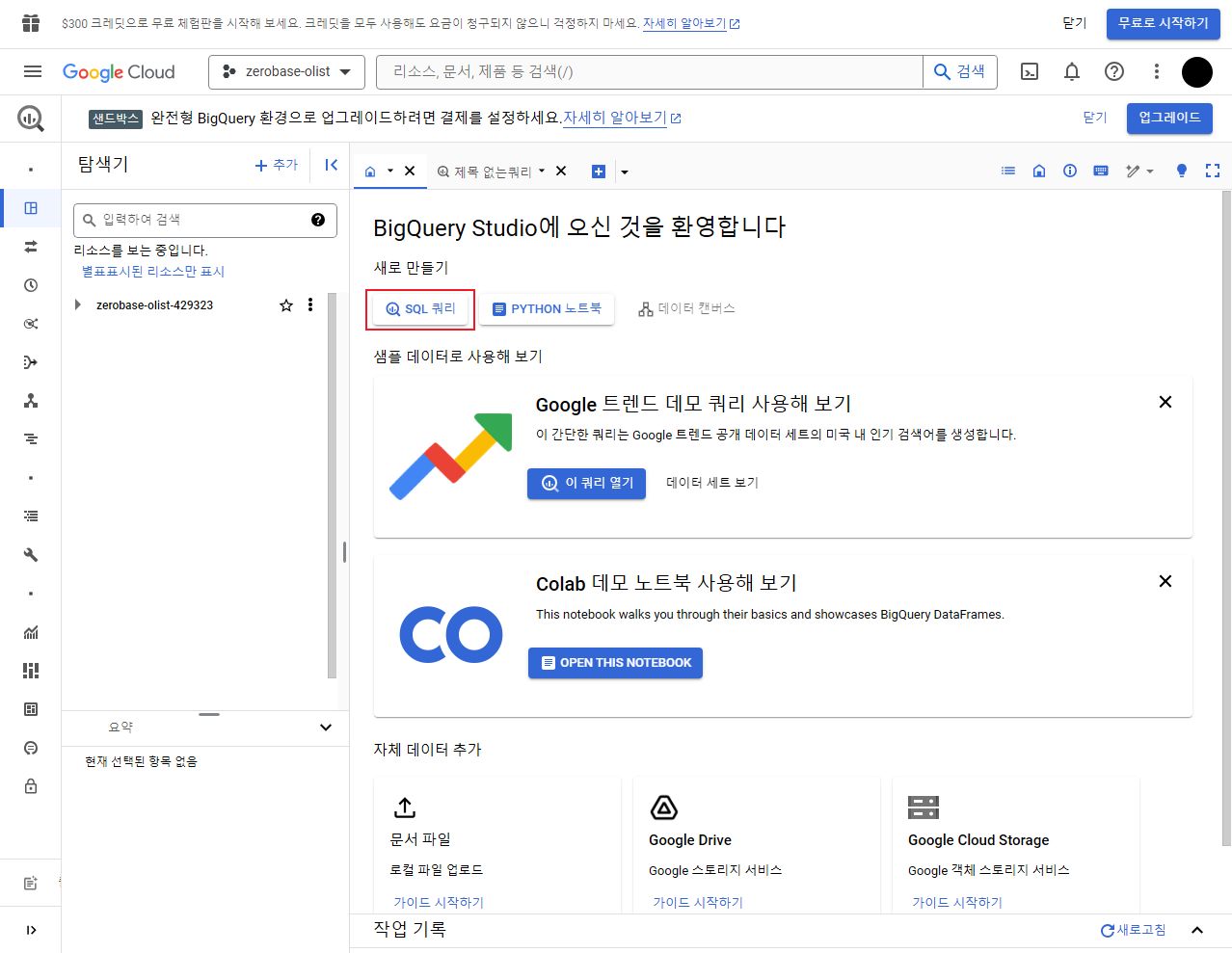Image resolution: width=1232 pixels, height=953 pixels.
Task: Switch to the 제목 없는쿼리 tab
Action: click(x=484, y=172)
